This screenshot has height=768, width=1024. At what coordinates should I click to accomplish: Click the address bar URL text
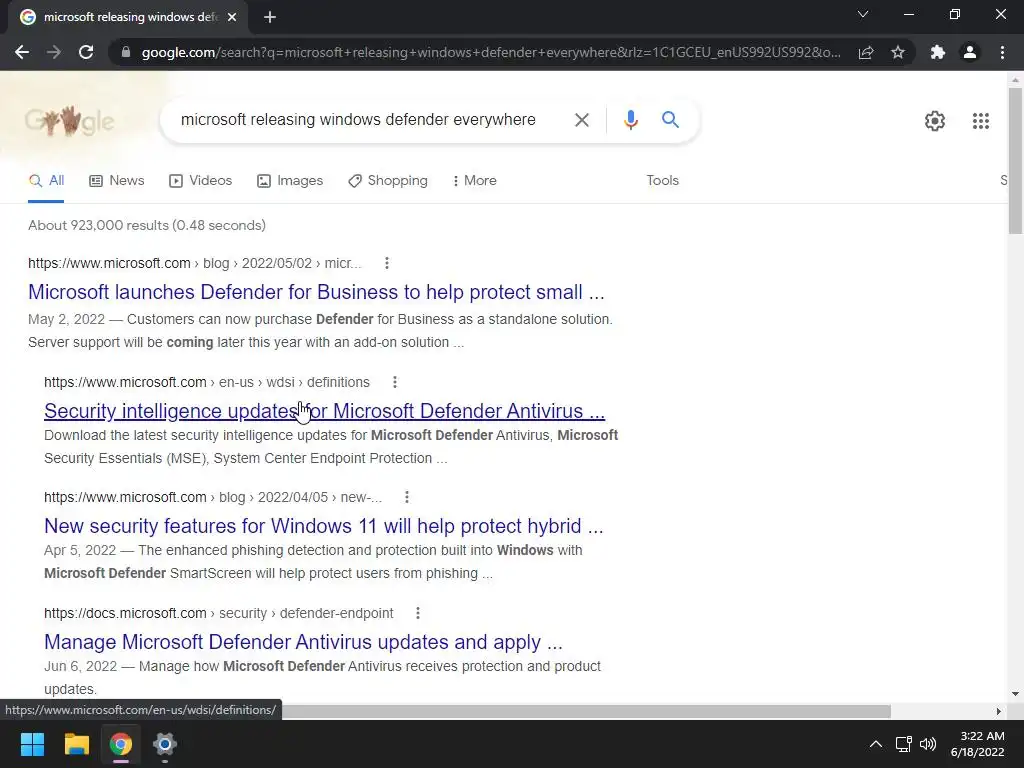[x=491, y=52]
